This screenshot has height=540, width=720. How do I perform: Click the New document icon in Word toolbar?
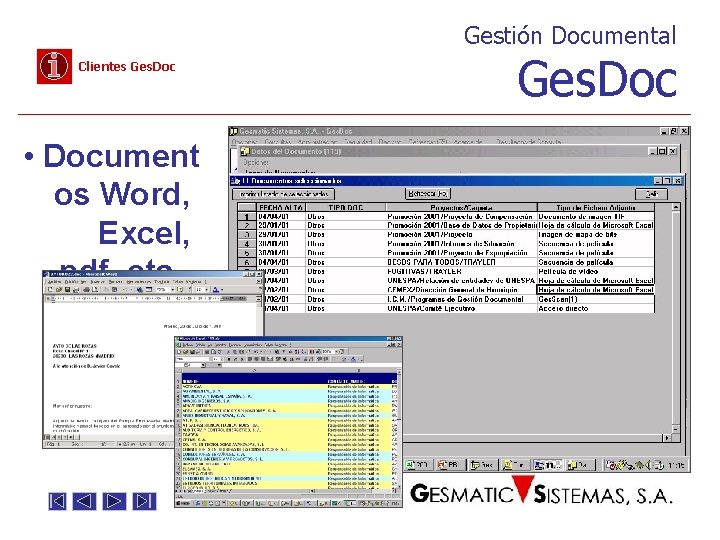click(x=51, y=290)
